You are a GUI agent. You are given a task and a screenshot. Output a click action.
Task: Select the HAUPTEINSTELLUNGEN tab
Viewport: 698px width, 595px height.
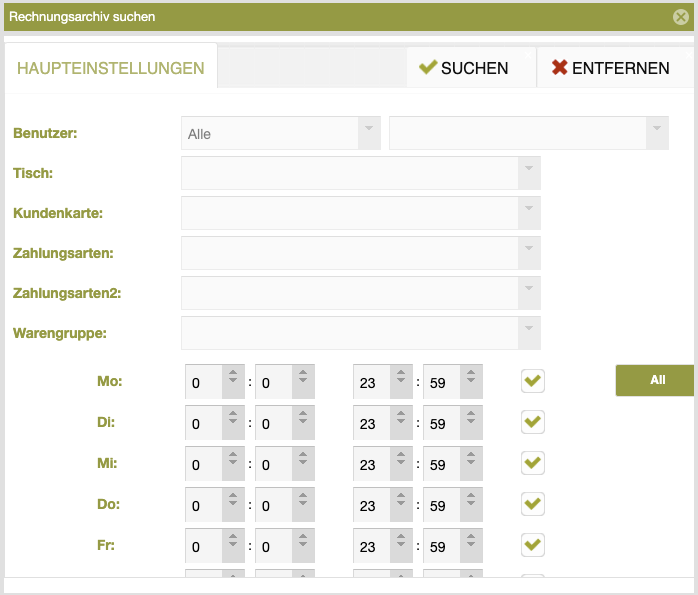[x=111, y=68]
